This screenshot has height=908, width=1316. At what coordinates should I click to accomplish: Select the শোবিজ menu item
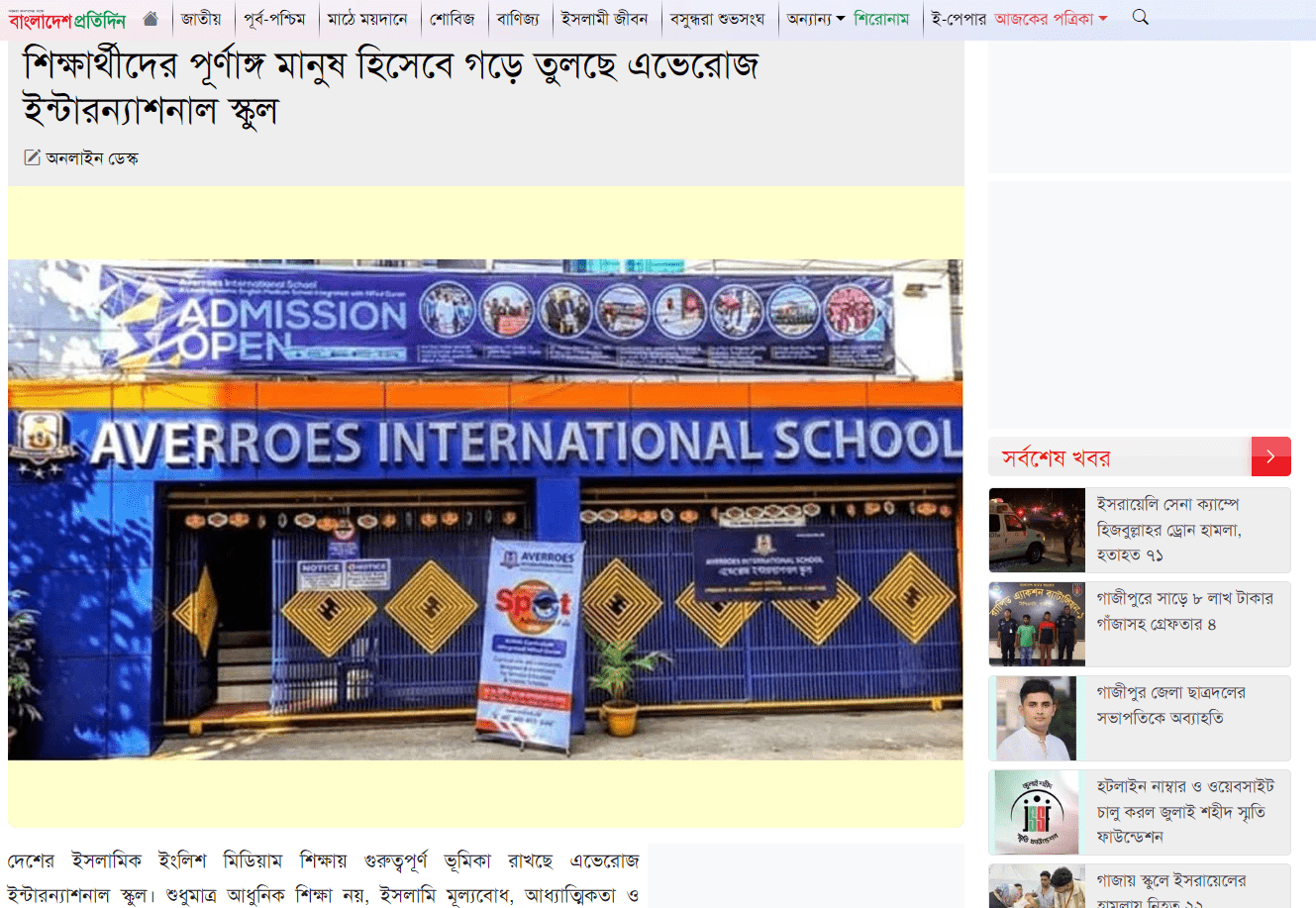pyautogui.click(x=453, y=19)
